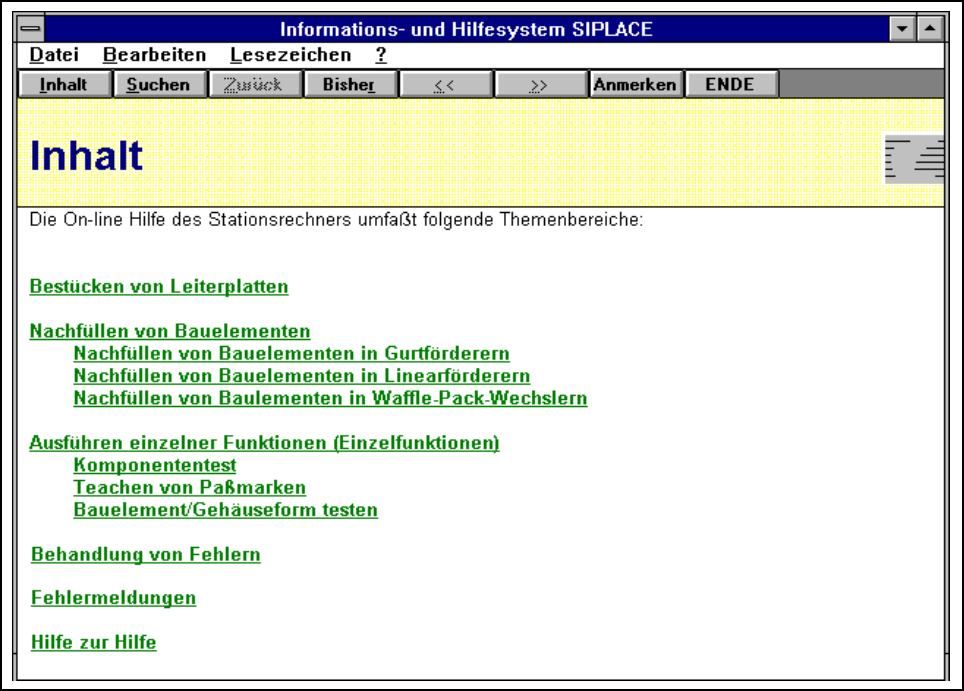The width and height of the screenshot is (964, 691).
Task: Go to next topic with >> button
Action: (x=539, y=85)
